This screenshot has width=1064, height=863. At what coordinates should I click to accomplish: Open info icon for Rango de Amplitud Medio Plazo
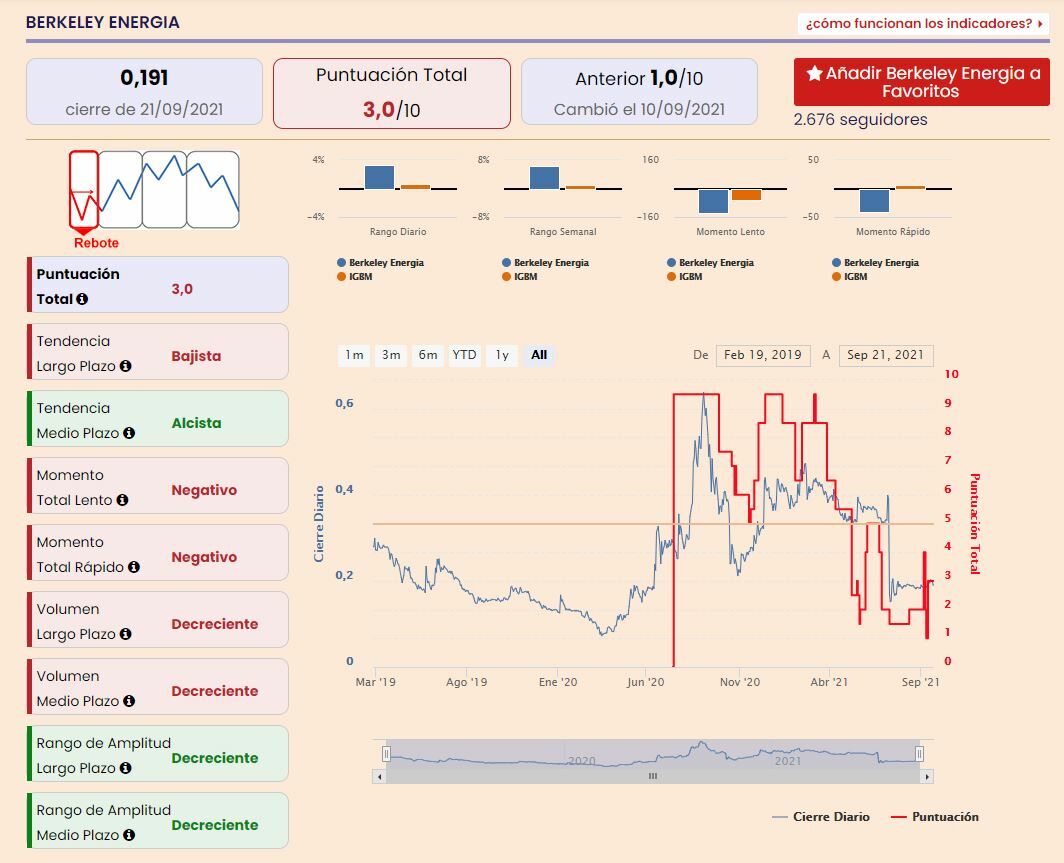click(x=129, y=835)
